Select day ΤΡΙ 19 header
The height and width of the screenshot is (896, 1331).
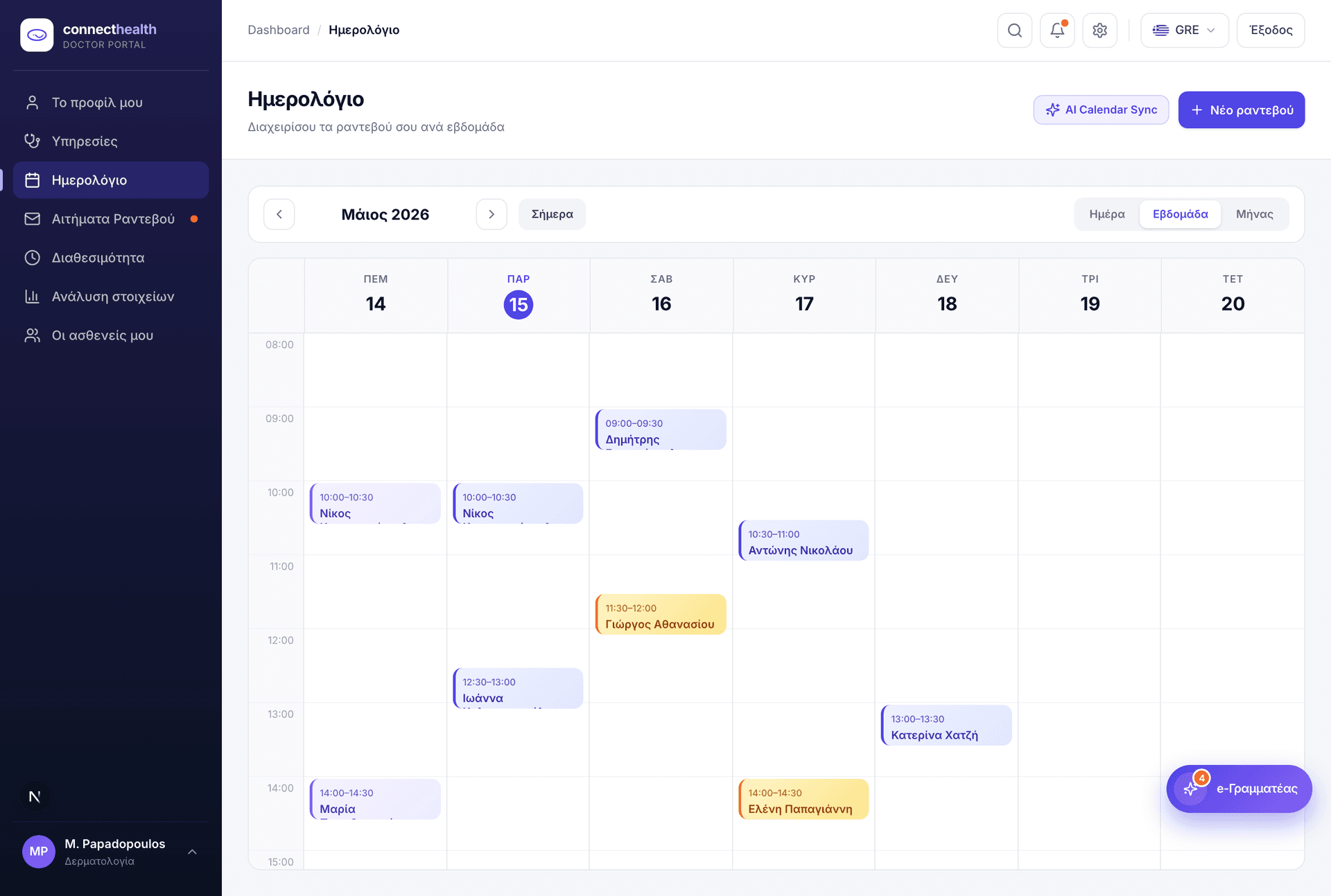tap(1090, 296)
